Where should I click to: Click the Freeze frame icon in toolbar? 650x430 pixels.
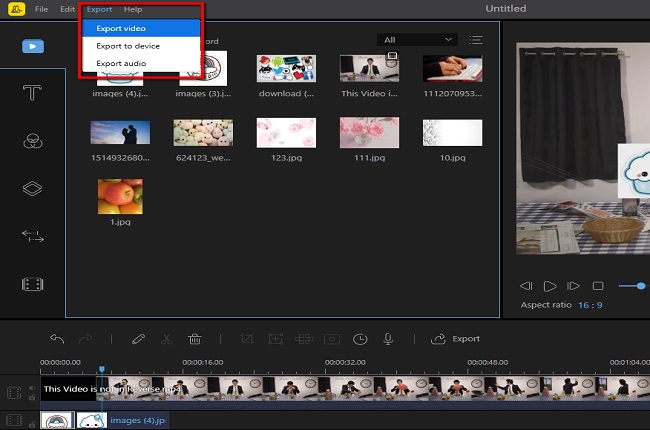click(x=332, y=339)
